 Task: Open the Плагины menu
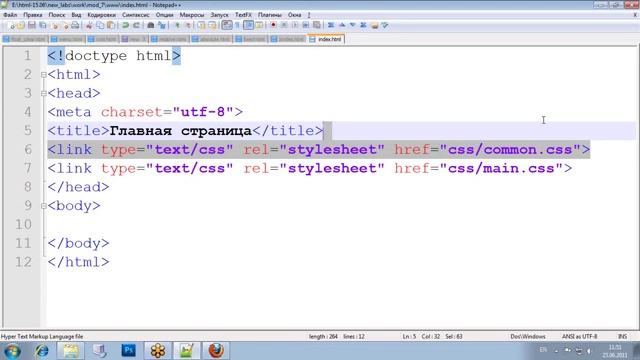pyautogui.click(x=270, y=15)
